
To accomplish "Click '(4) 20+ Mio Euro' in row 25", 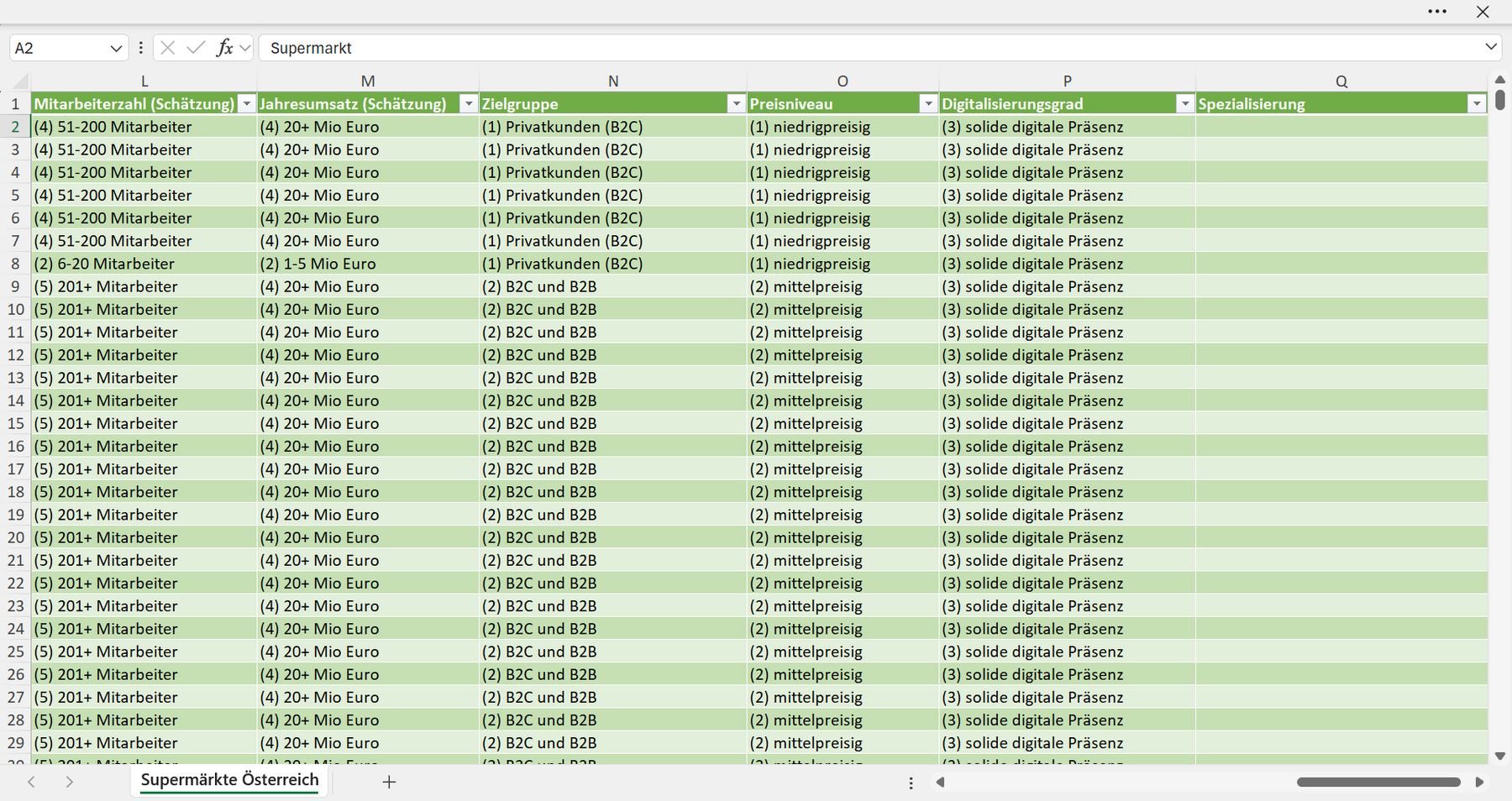I will coord(368,652).
